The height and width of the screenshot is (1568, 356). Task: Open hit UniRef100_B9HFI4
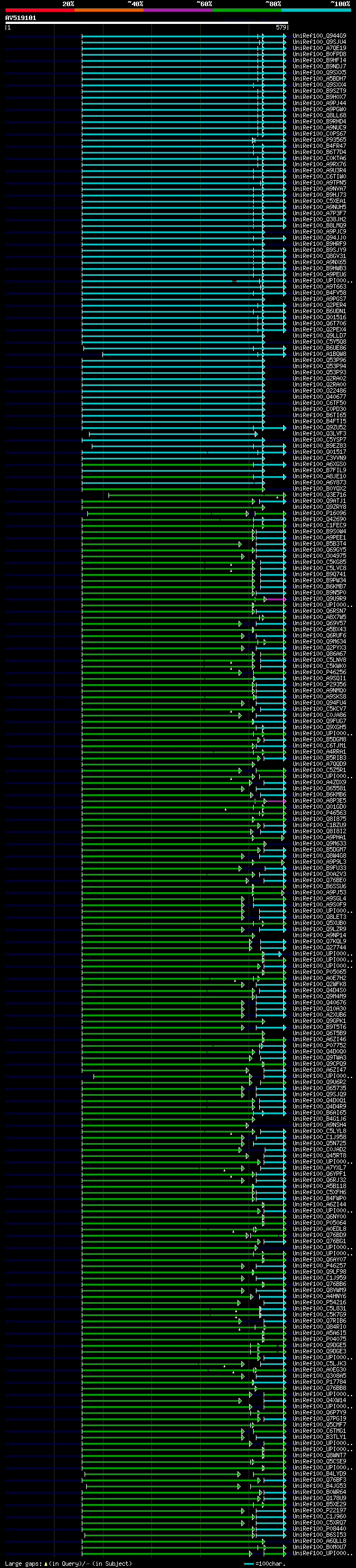[319, 60]
